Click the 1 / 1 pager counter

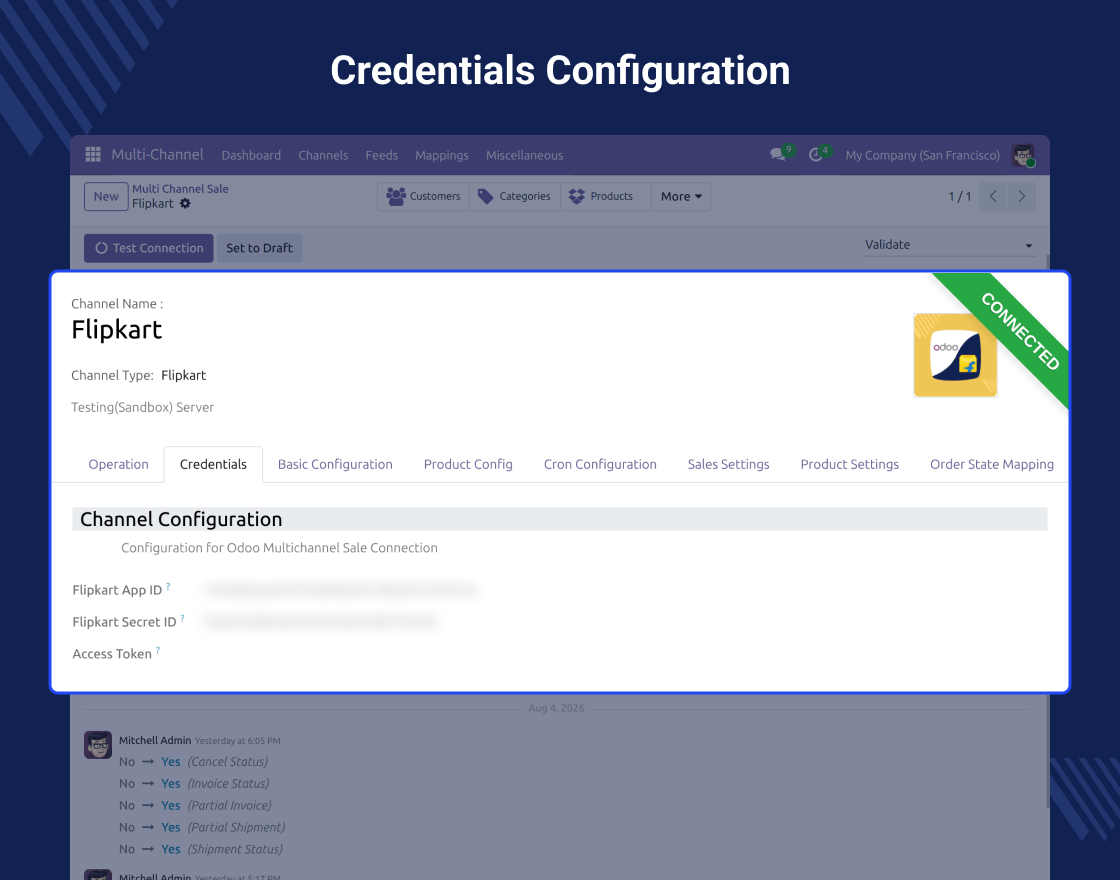959,196
